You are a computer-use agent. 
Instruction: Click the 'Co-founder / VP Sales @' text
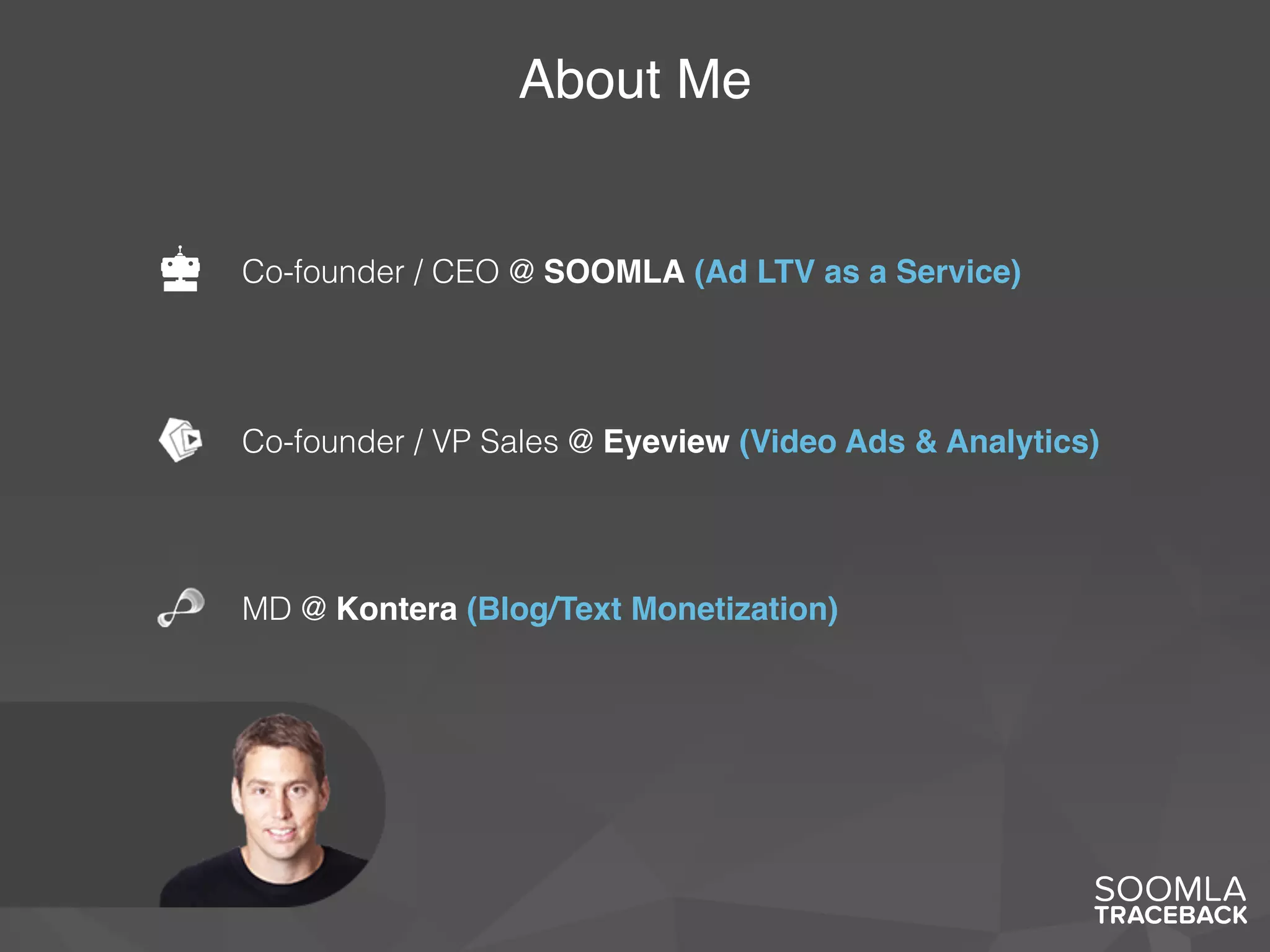pos(417,441)
